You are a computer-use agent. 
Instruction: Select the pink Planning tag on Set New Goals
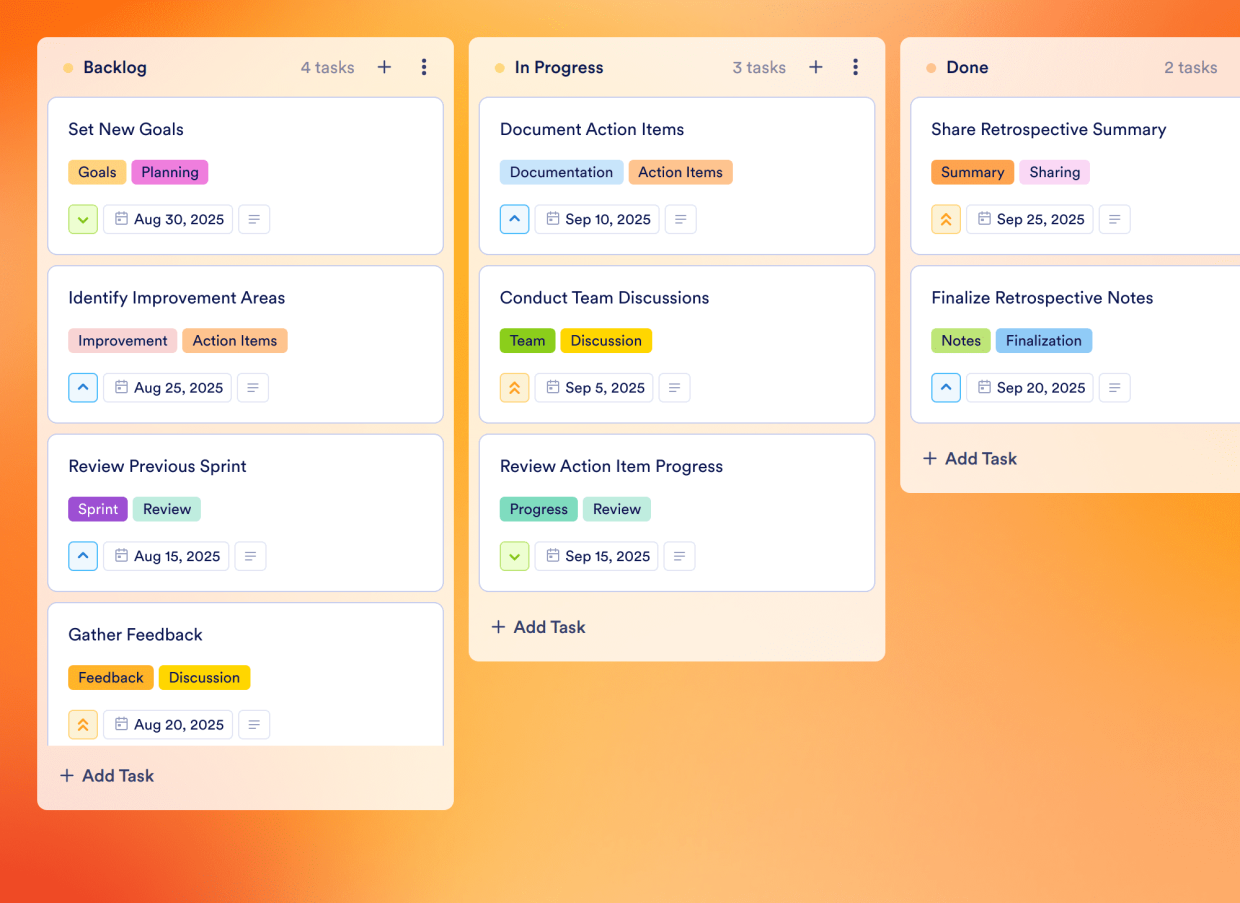click(x=169, y=172)
